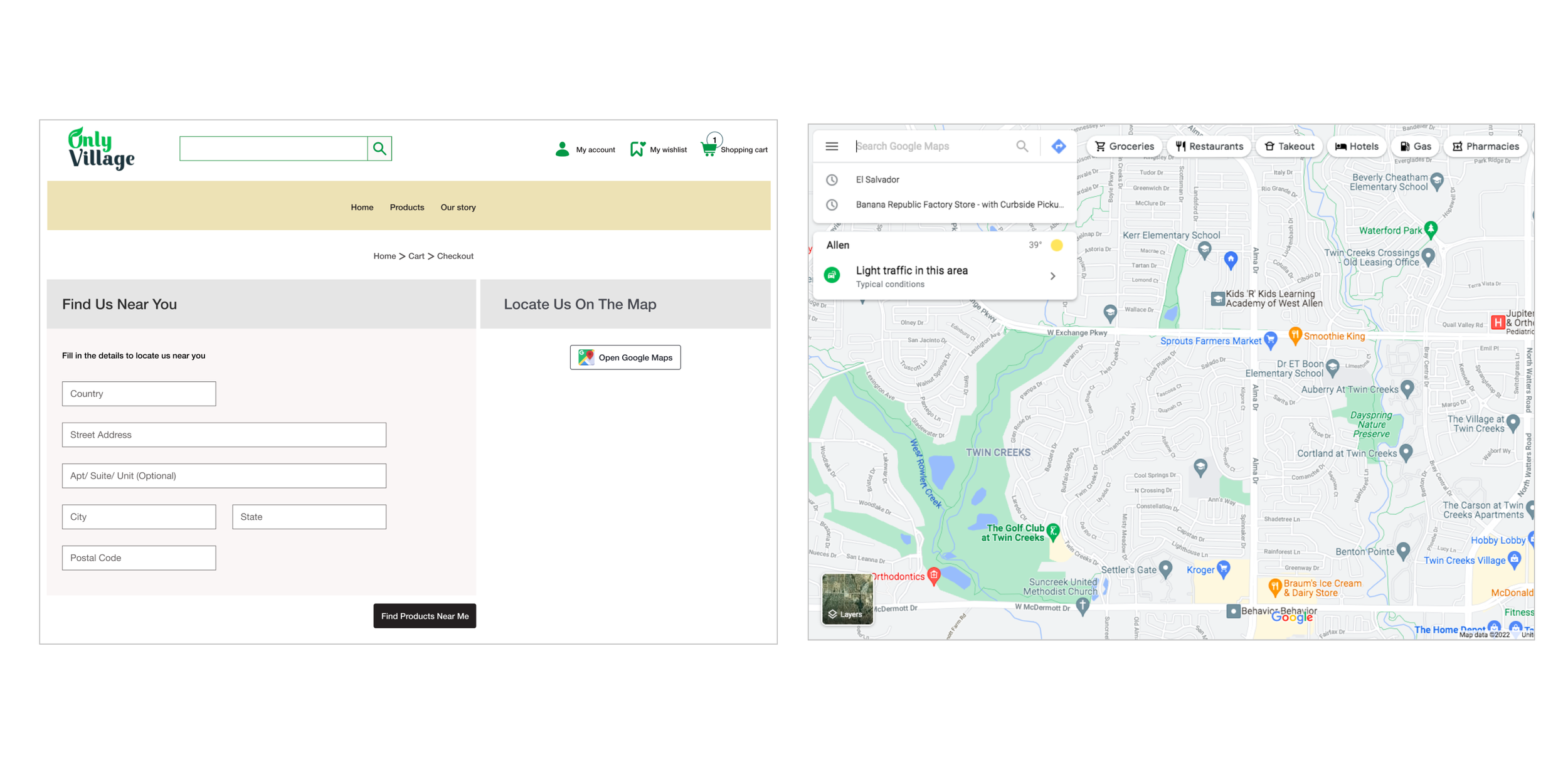
Task: Click the Open Google Maps button
Action: [x=625, y=357]
